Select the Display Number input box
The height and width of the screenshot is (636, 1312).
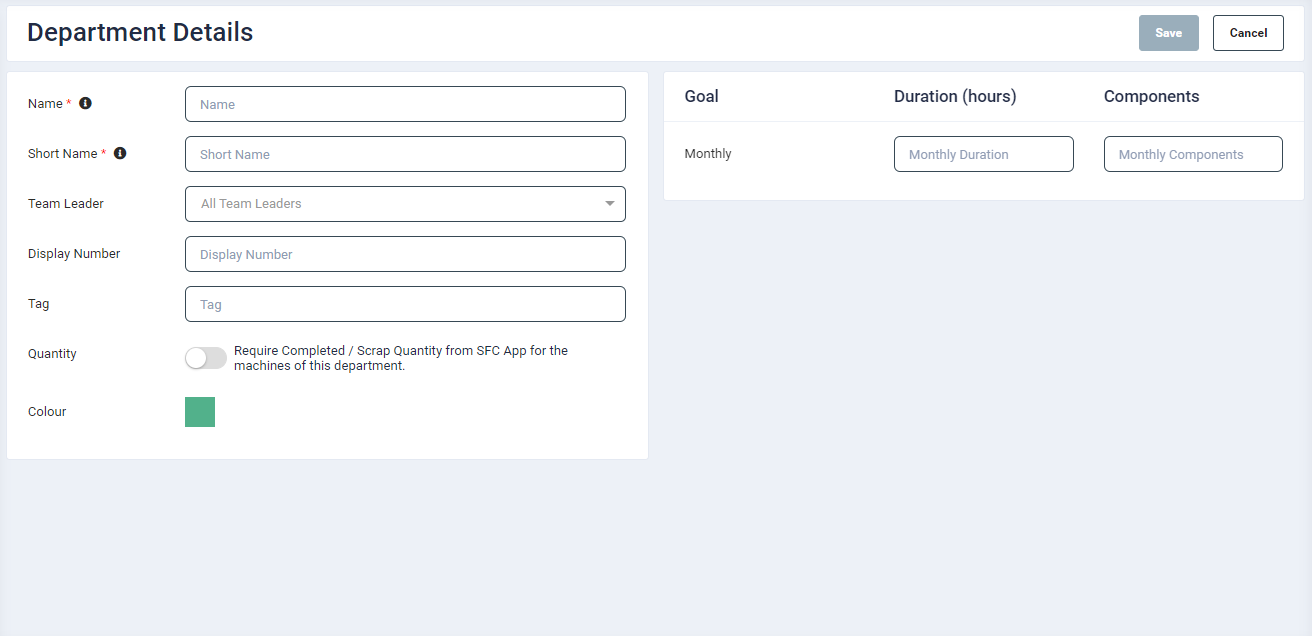point(405,254)
